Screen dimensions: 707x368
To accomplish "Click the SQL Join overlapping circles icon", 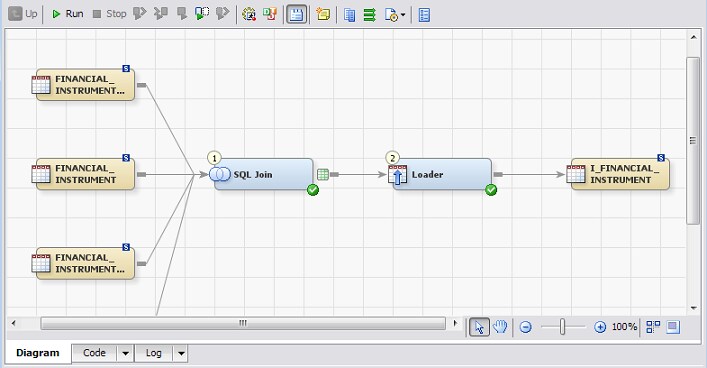I will (x=220, y=174).
